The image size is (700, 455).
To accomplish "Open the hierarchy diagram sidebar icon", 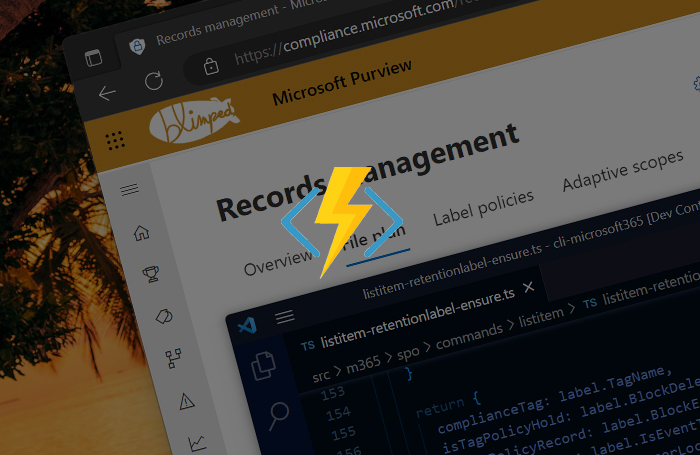I will click(x=173, y=359).
